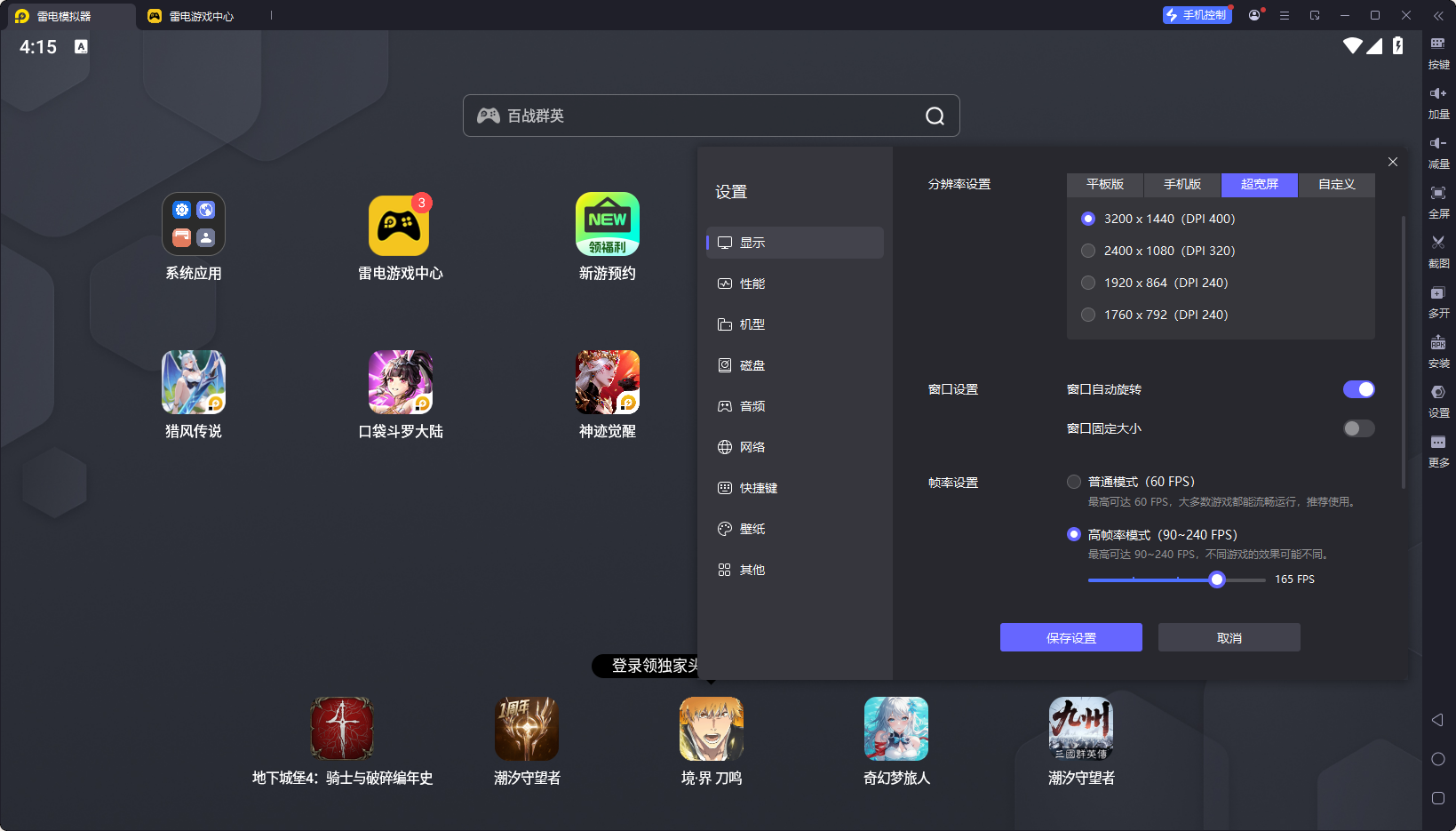Open the 网络 settings section
Viewport: 1456px width, 831px height.
795,447
